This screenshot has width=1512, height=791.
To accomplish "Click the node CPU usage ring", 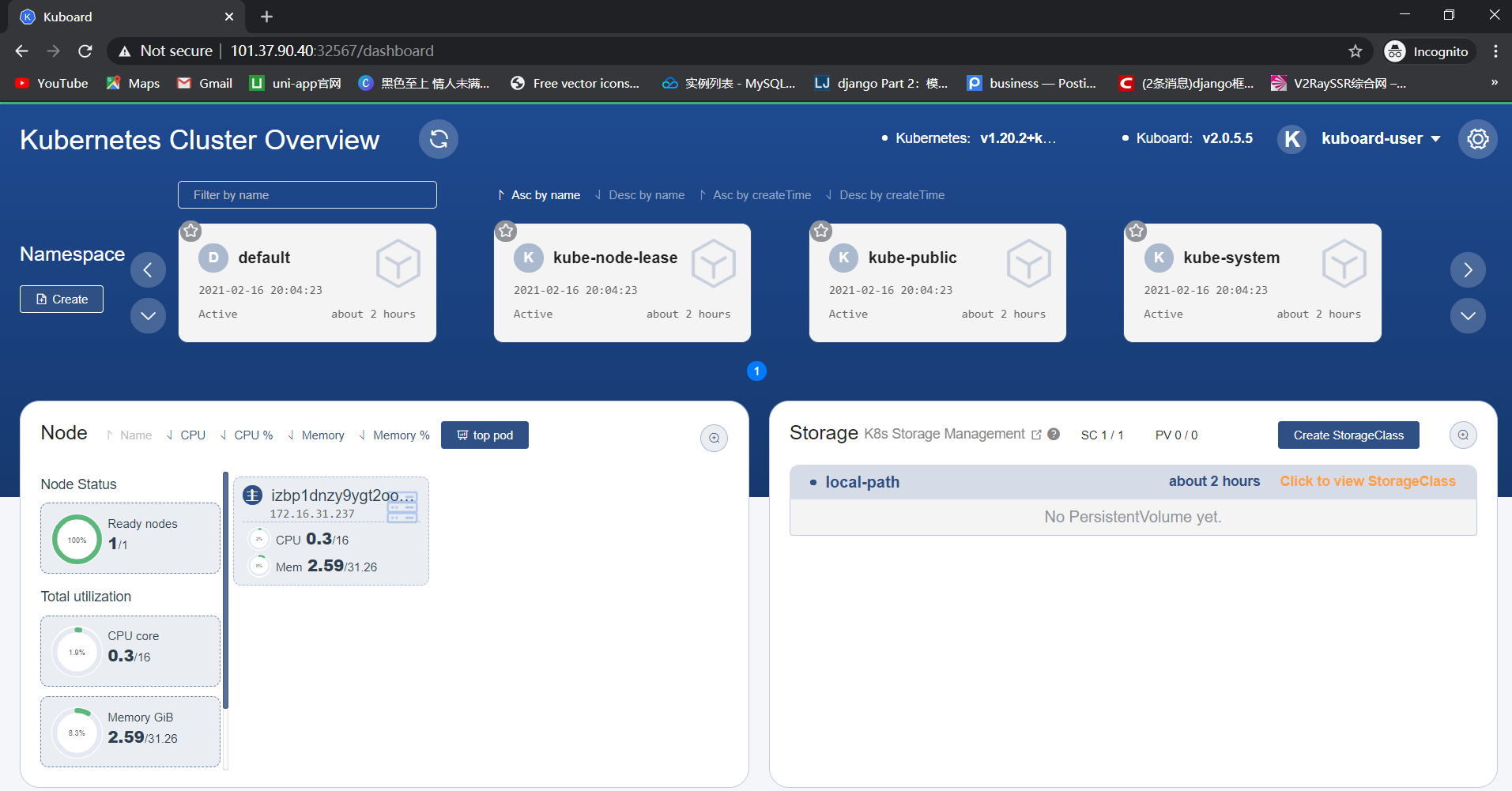I will coord(258,540).
